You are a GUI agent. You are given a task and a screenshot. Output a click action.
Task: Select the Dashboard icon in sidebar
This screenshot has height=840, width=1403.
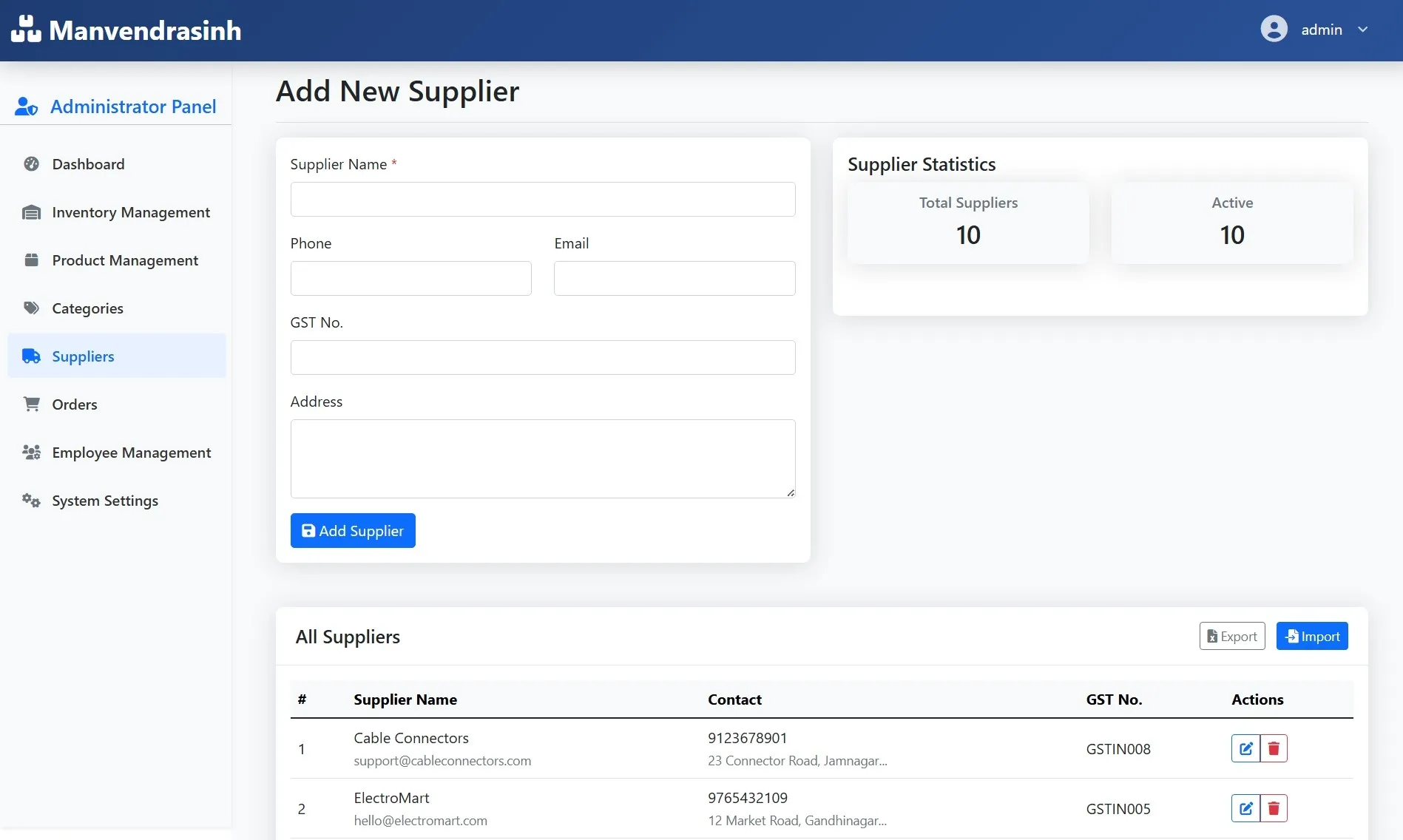(32, 163)
